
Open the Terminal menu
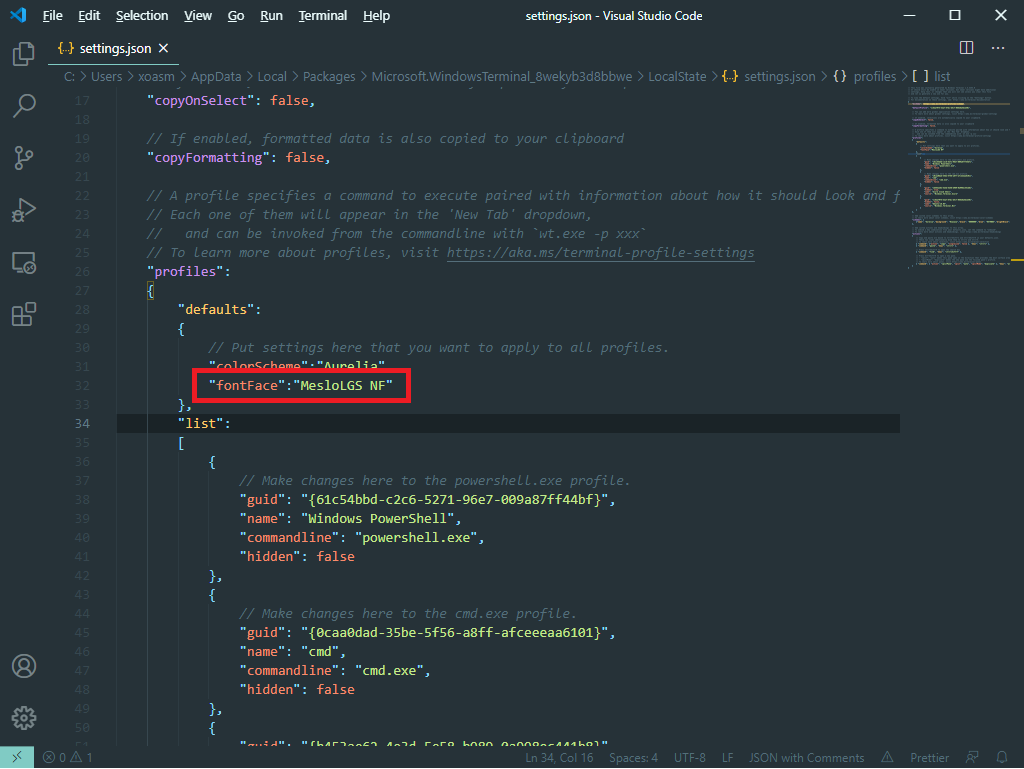tap(323, 16)
